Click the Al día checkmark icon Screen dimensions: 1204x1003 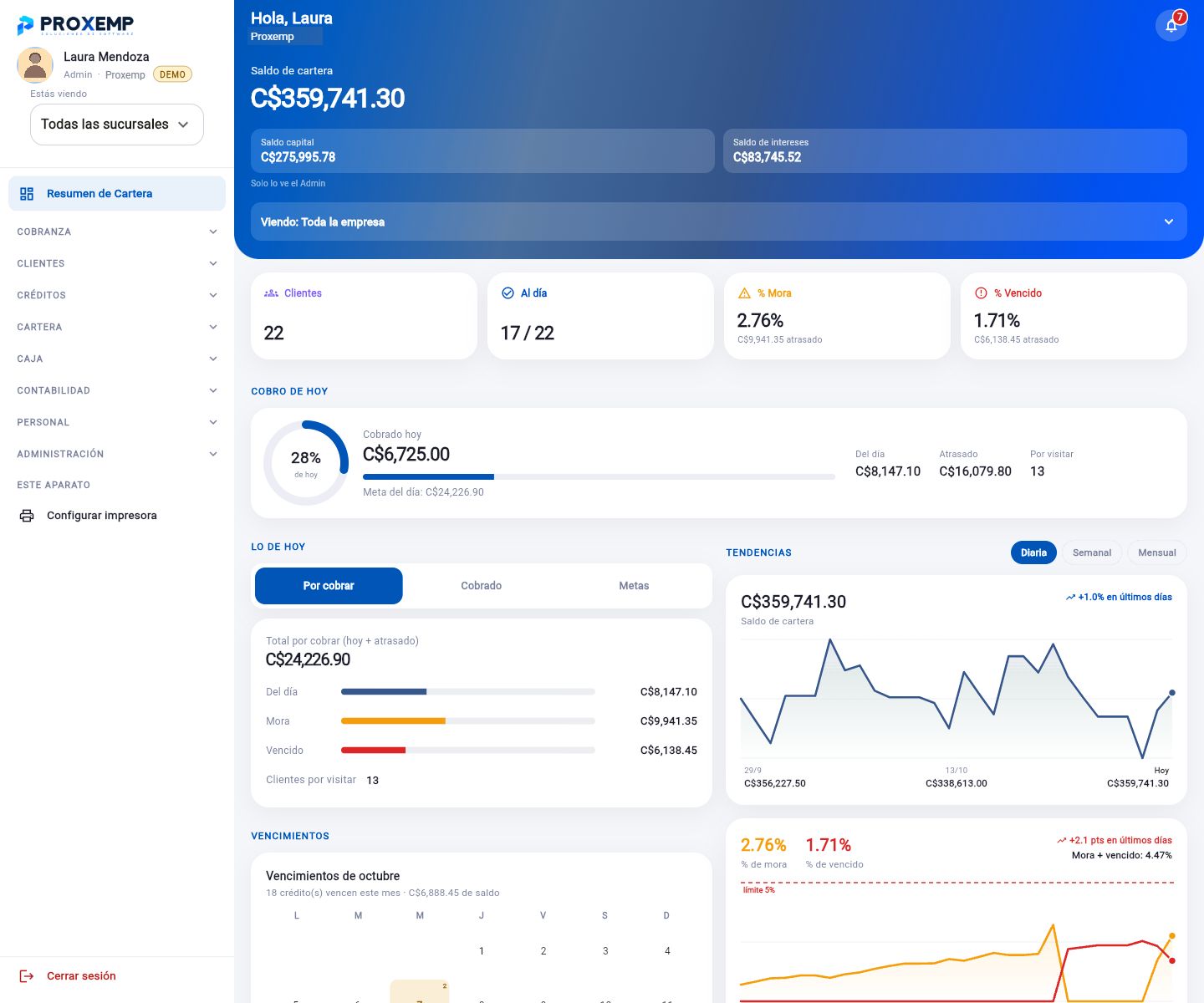pyautogui.click(x=508, y=293)
